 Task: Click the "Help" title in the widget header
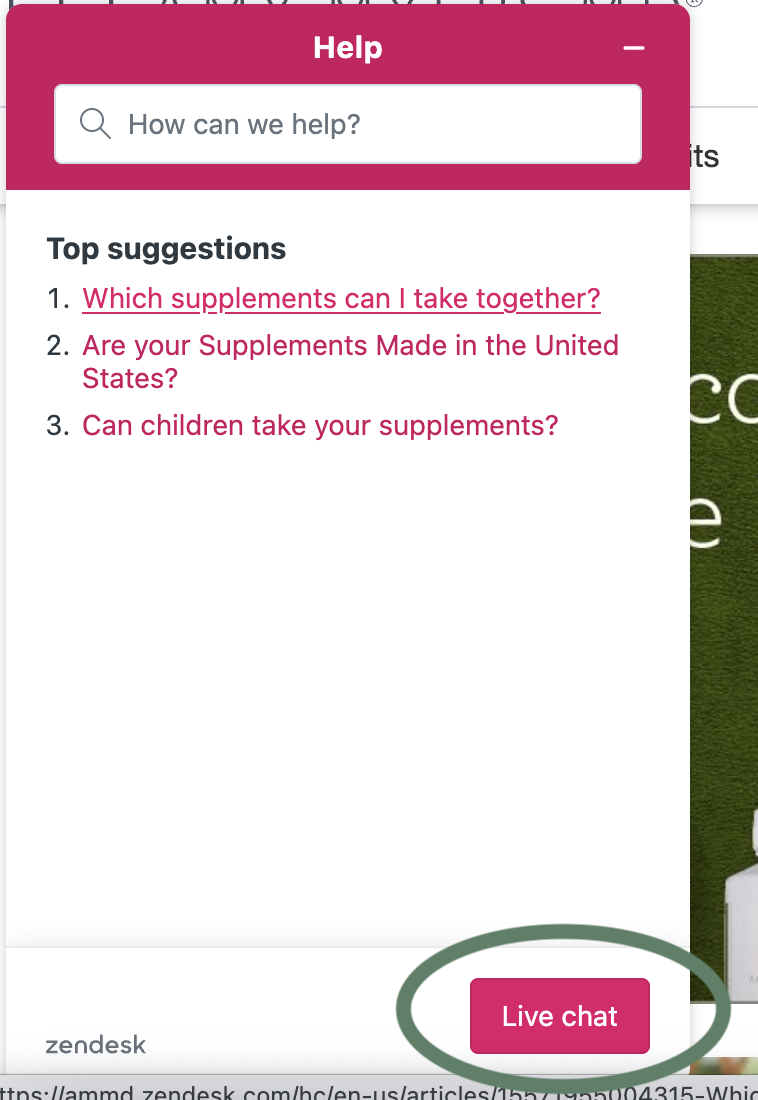pos(347,47)
